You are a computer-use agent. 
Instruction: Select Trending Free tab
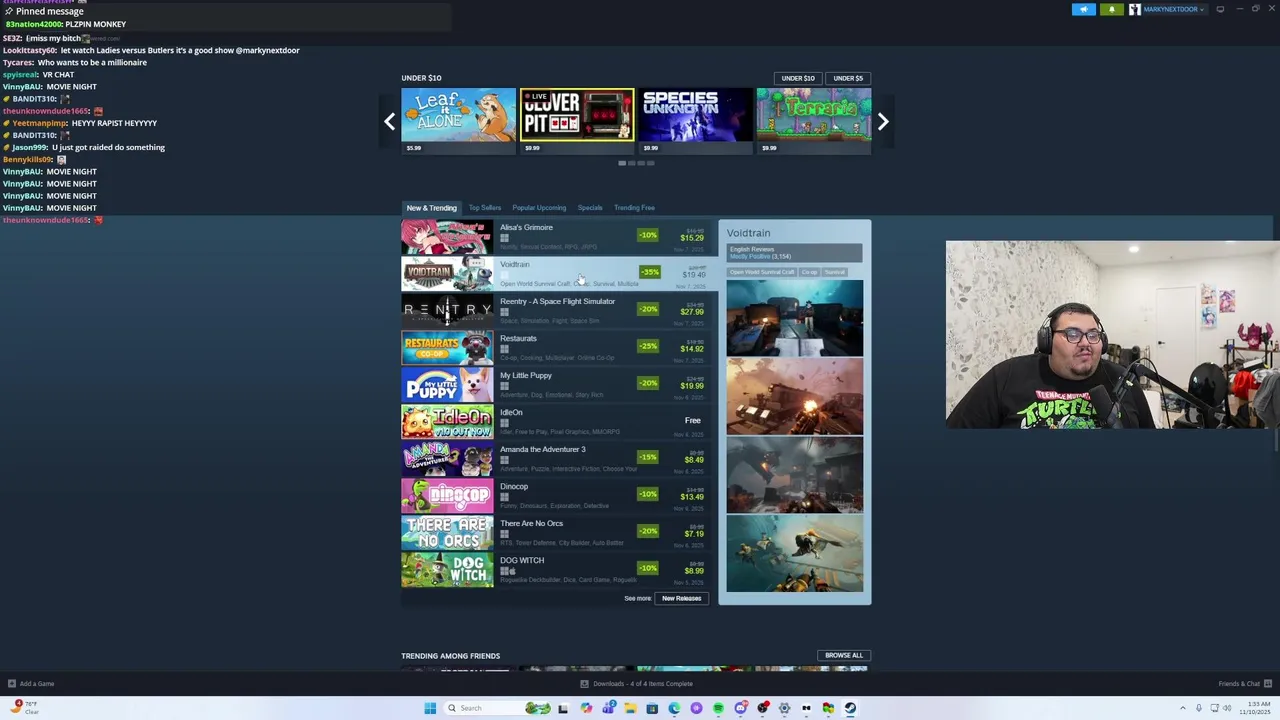634,208
